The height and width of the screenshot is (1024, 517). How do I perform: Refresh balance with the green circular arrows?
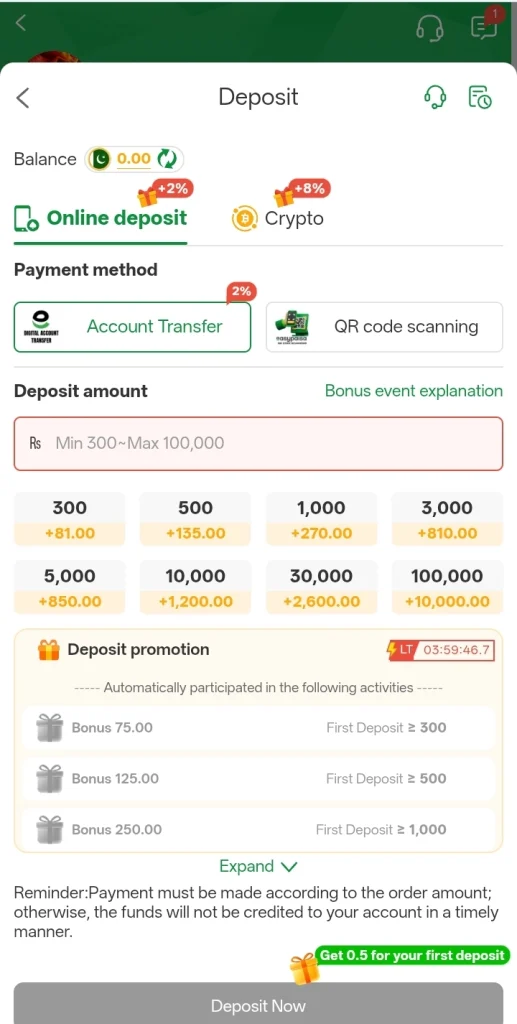pyautogui.click(x=168, y=159)
